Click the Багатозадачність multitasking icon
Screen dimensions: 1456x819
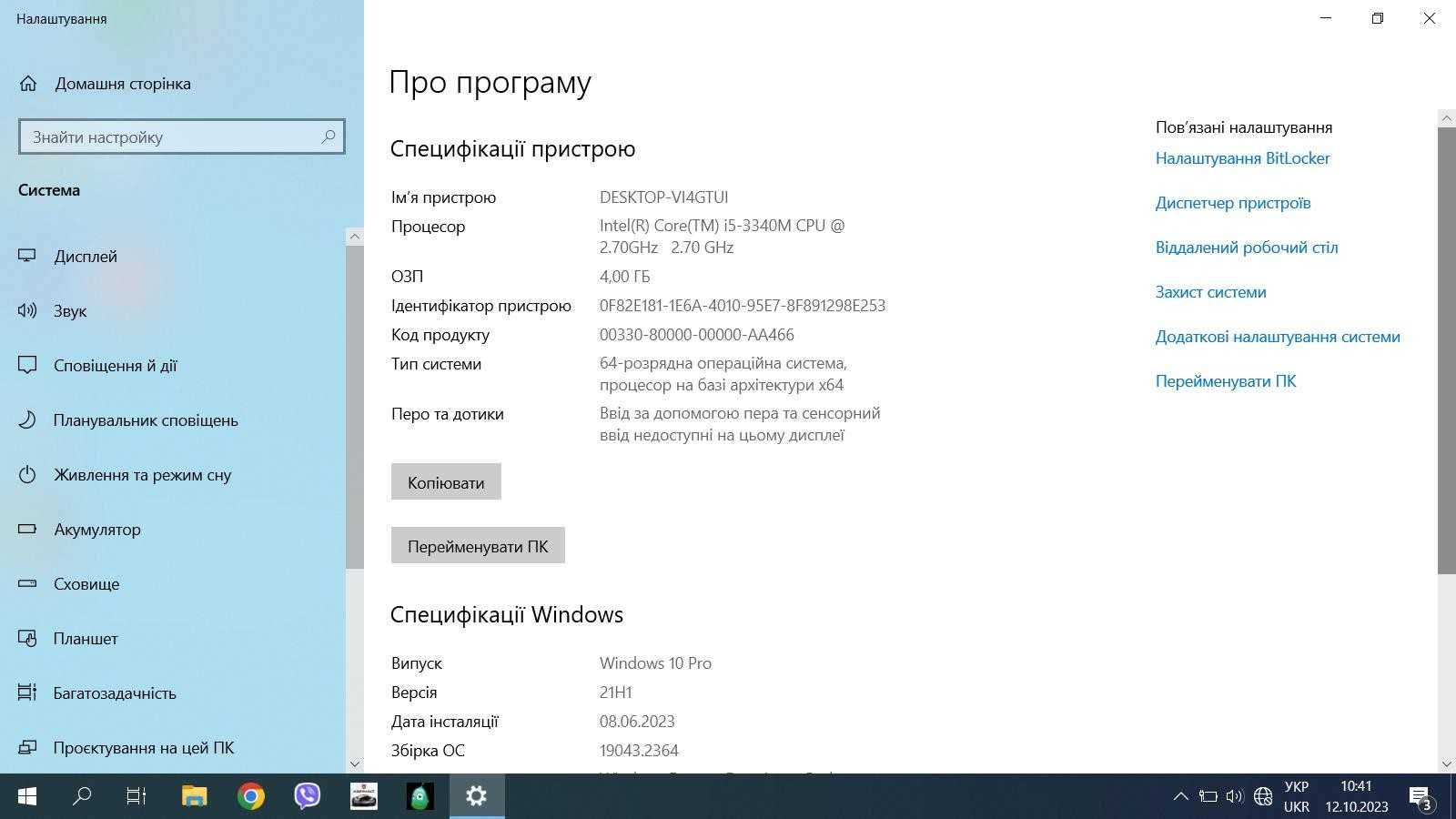(27, 693)
